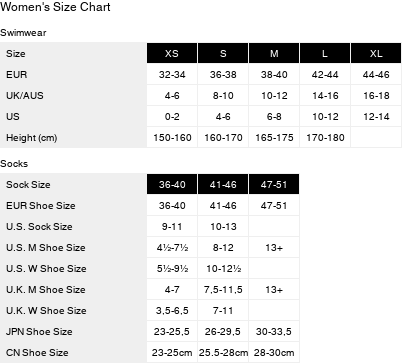Select the 41-46 sock size header

coord(223,184)
